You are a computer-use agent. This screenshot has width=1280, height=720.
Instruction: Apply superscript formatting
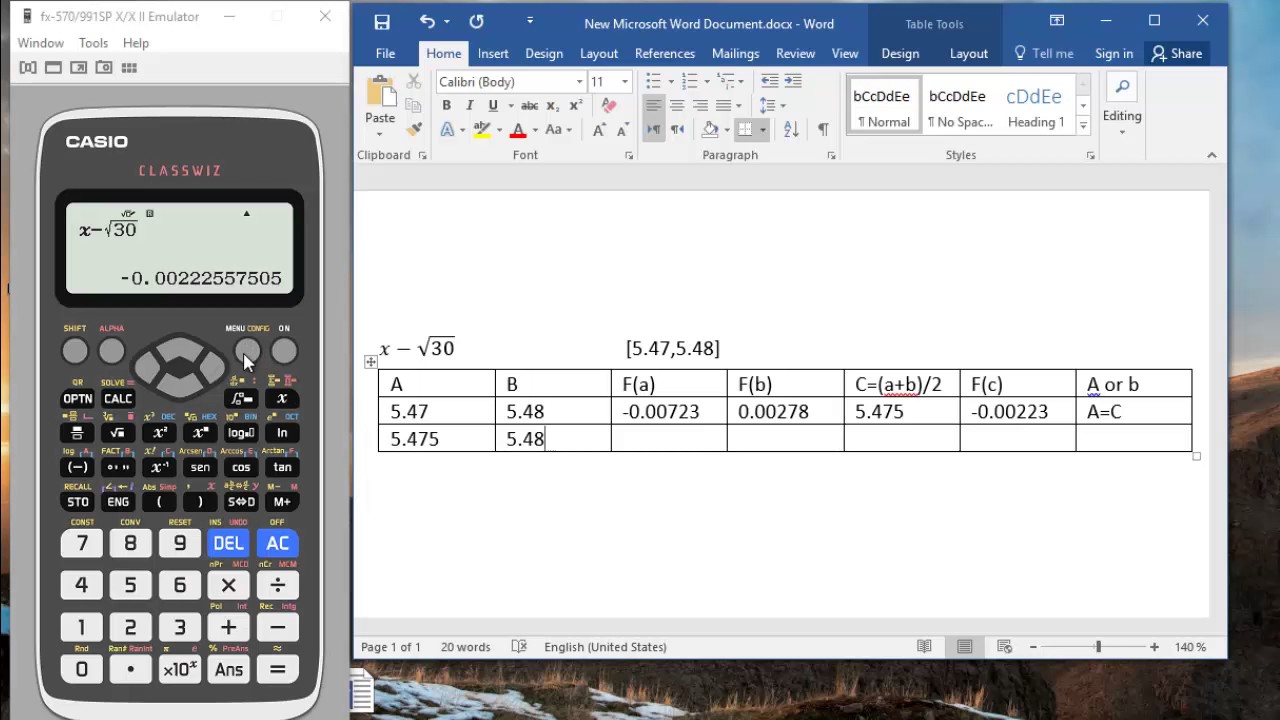575,106
